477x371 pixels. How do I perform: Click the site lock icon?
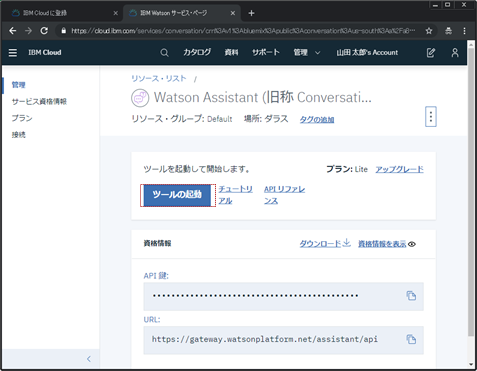pyautogui.click(x=63, y=31)
